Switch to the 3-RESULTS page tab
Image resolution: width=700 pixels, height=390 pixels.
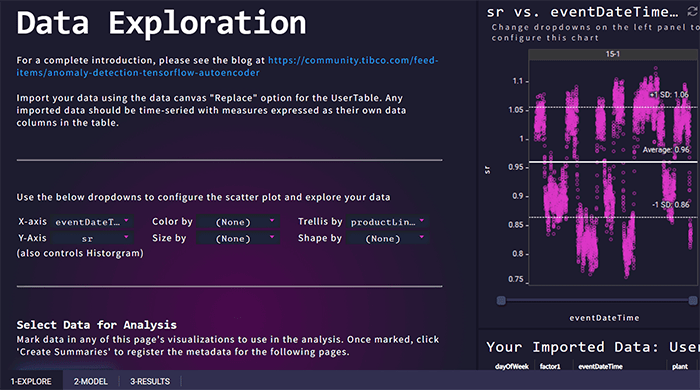click(150, 382)
